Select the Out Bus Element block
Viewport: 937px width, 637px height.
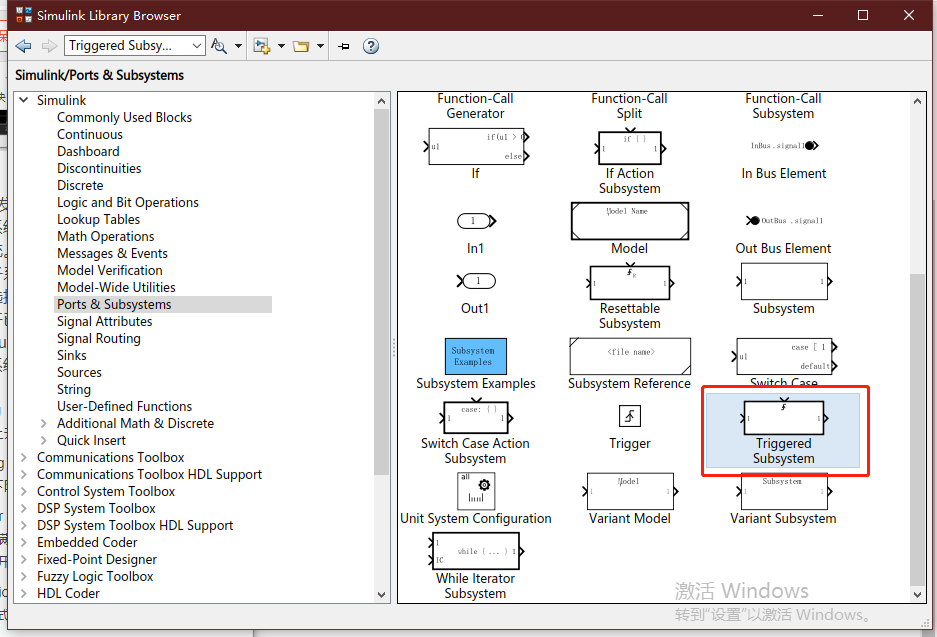[784, 220]
